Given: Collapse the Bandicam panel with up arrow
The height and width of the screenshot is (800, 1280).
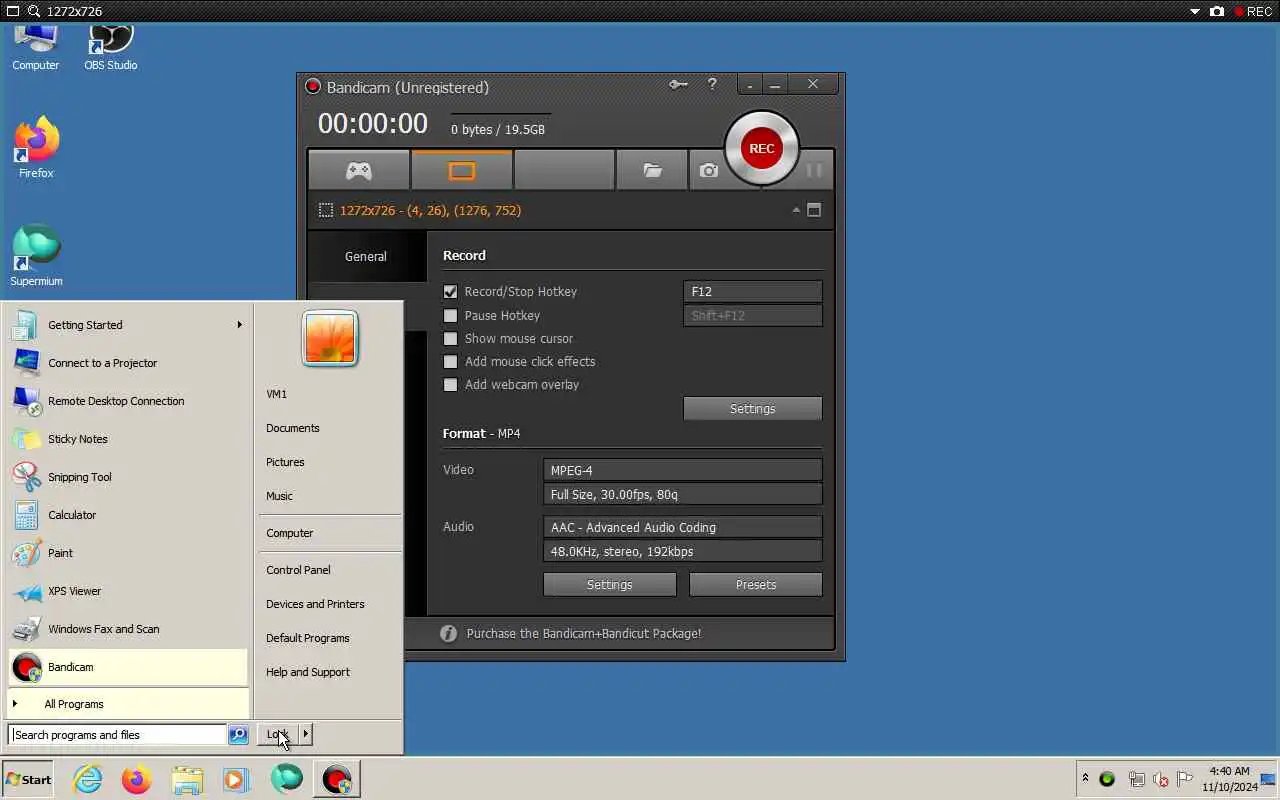Looking at the screenshot, I should pyautogui.click(x=796, y=210).
